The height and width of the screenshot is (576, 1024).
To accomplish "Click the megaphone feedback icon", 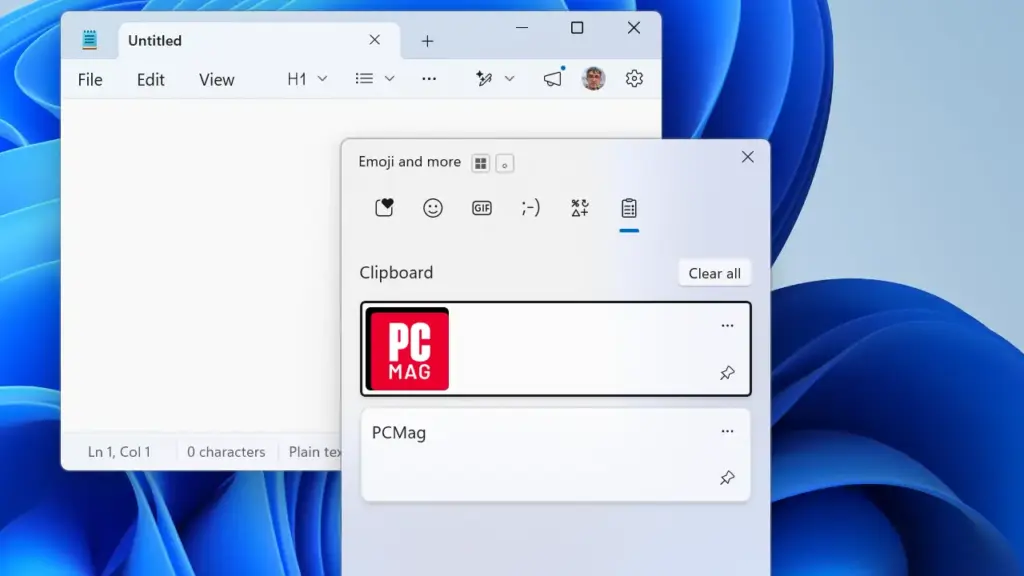I will (x=552, y=79).
